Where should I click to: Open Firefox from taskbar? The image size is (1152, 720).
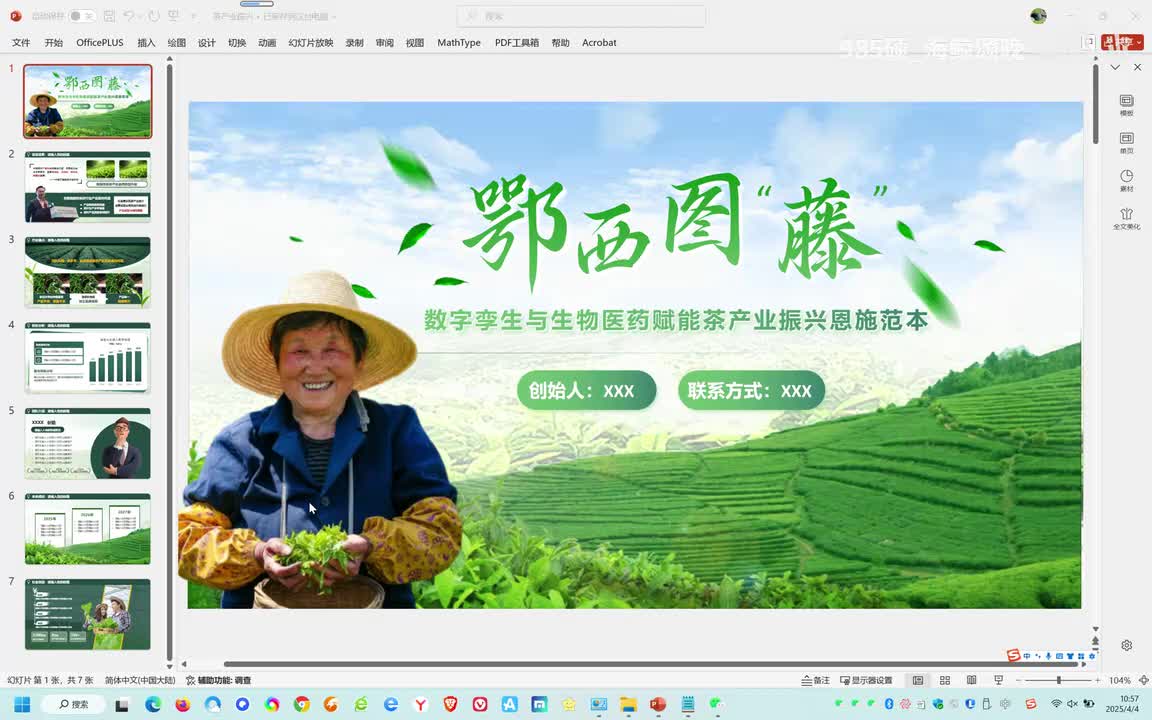click(182, 704)
